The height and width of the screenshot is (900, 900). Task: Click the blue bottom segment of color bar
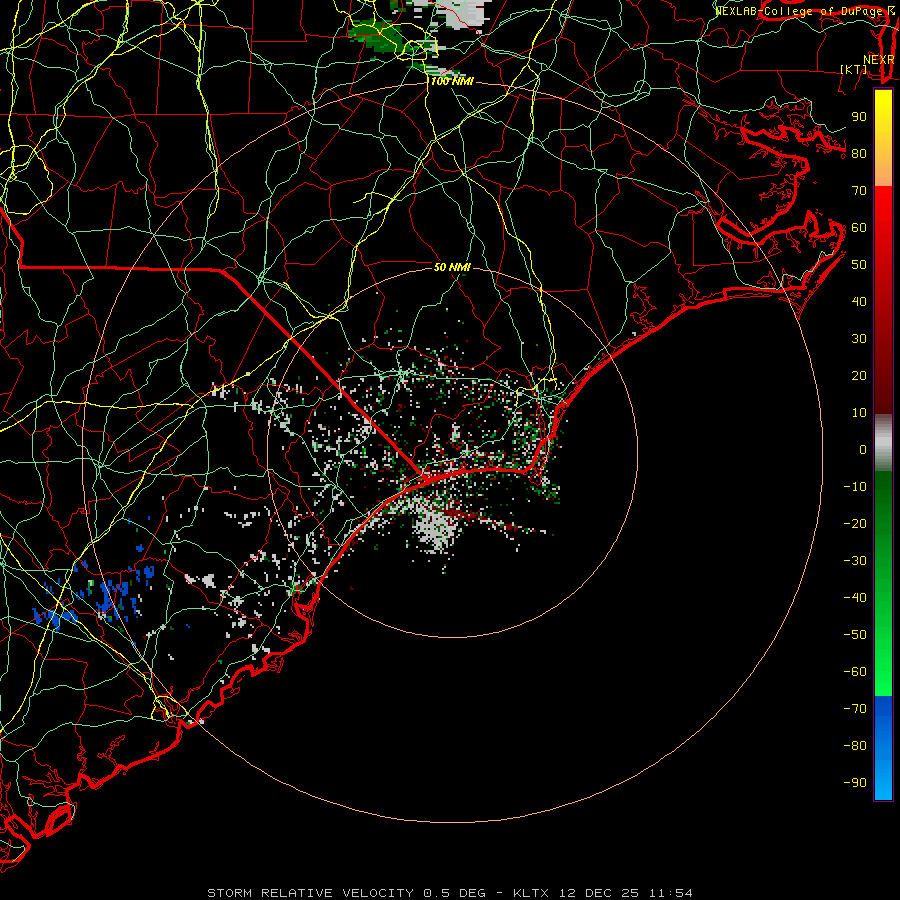click(883, 748)
